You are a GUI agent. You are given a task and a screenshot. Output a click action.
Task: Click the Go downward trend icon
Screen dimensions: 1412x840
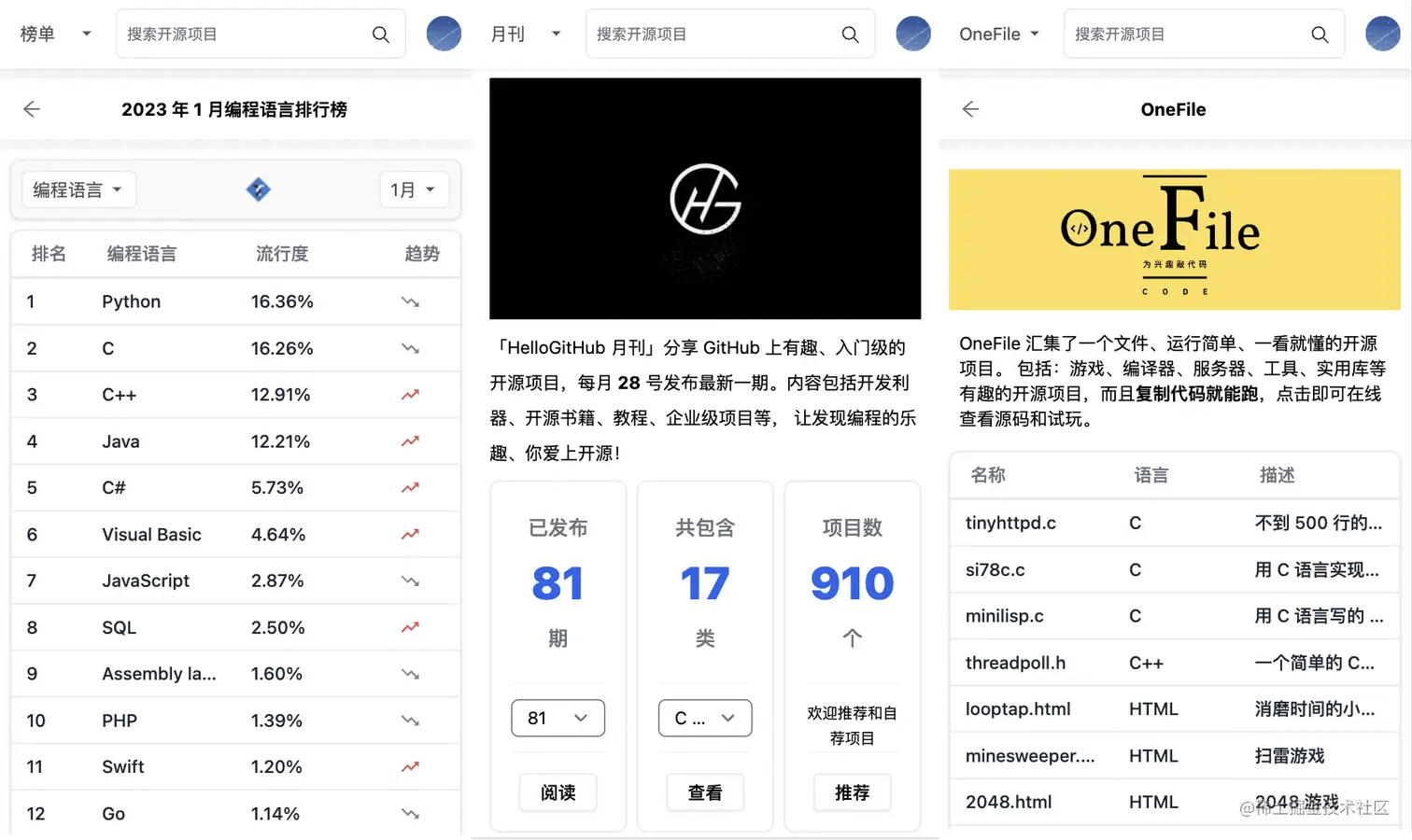(x=410, y=814)
